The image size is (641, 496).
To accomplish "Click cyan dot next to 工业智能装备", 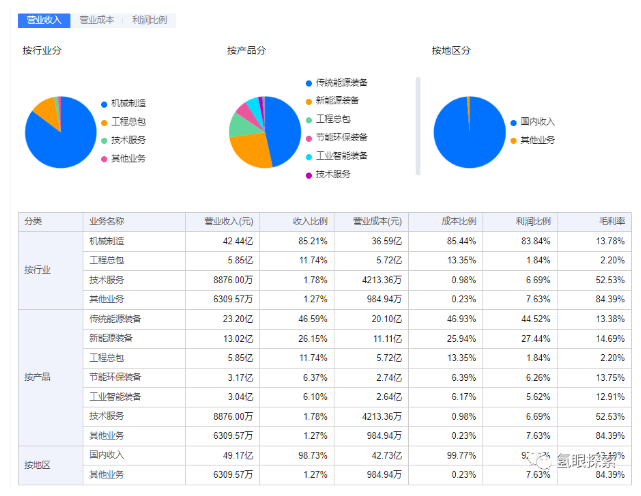I will (308, 155).
